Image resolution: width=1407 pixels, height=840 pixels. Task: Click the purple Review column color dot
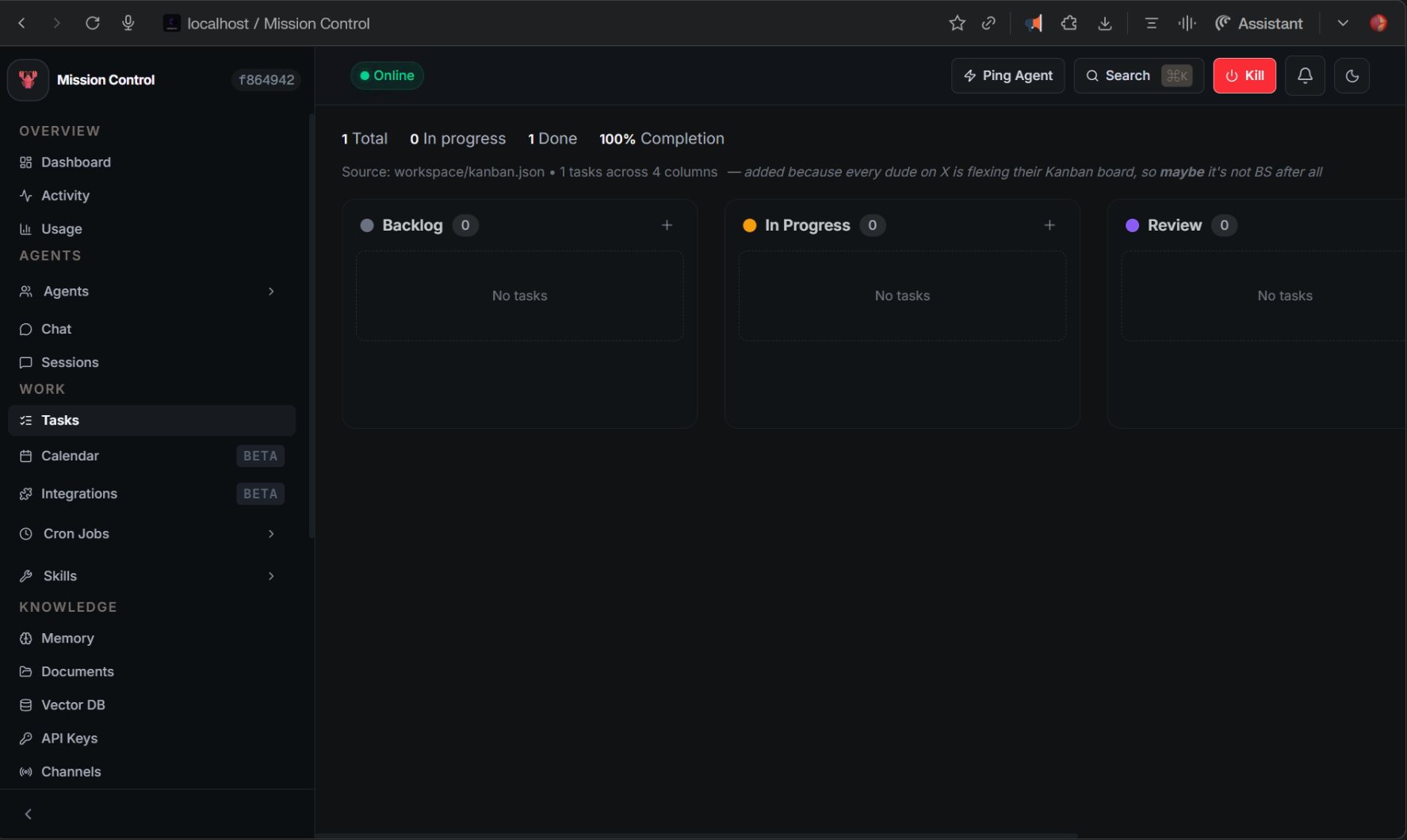click(1132, 226)
